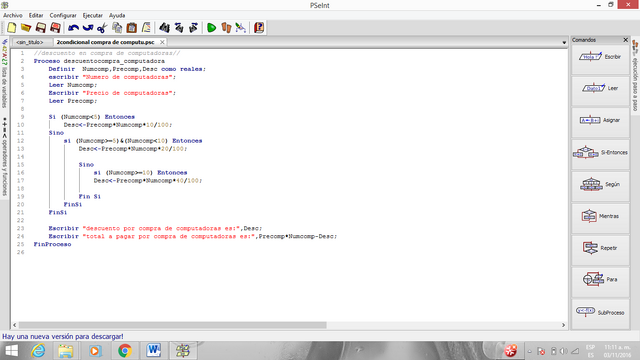Open the Windows Start button
The width and height of the screenshot is (640, 360).
[11, 351]
